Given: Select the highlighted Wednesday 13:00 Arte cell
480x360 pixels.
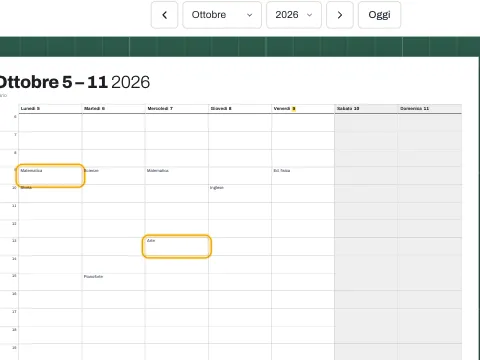Looking at the screenshot, I should point(177,246).
